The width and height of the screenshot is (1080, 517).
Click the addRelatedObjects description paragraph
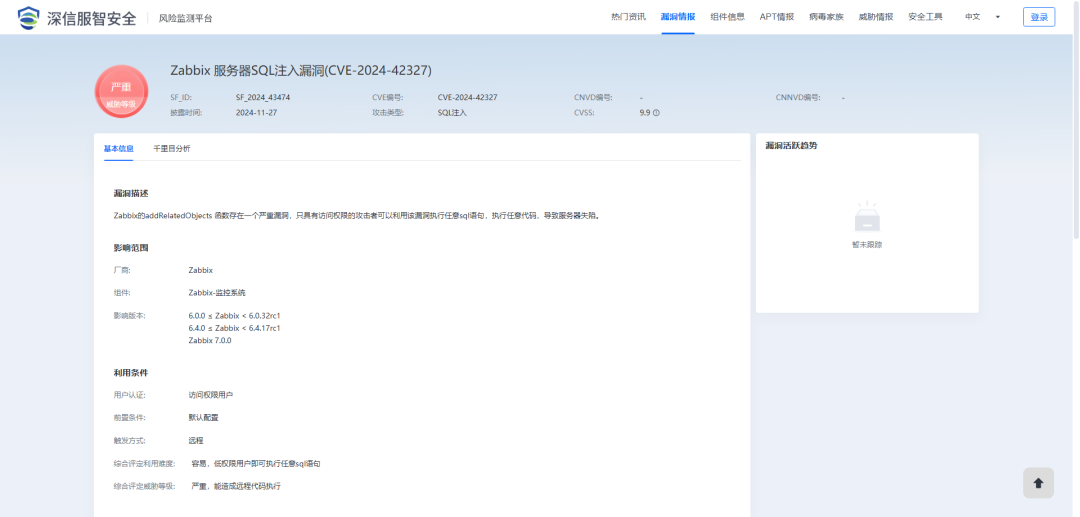click(357, 215)
